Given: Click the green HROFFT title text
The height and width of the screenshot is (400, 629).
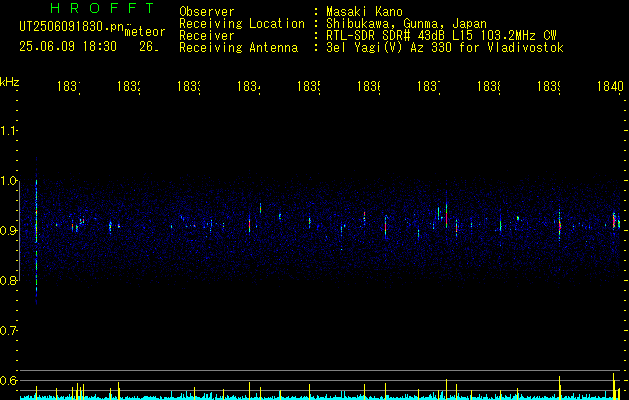Looking at the screenshot, I should tap(103, 8).
